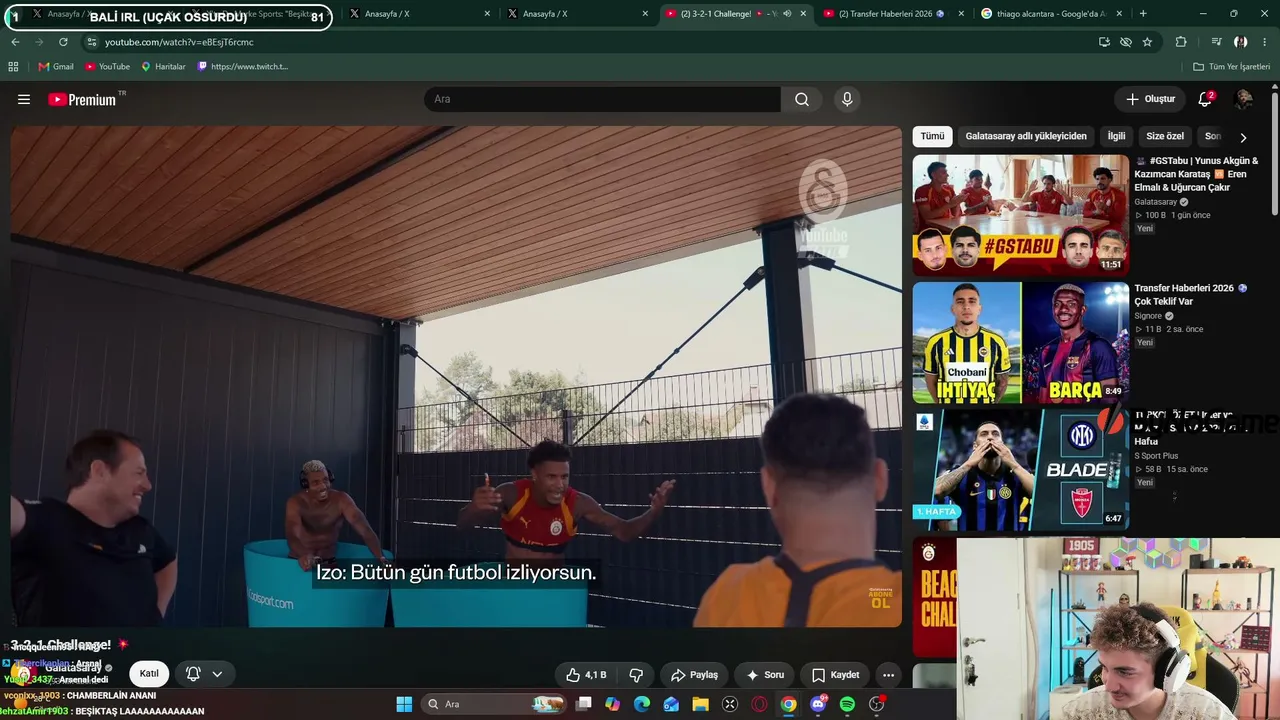Screen dimensions: 1280x720
Task: Select the Tümü filter chip
Action: coord(932,136)
